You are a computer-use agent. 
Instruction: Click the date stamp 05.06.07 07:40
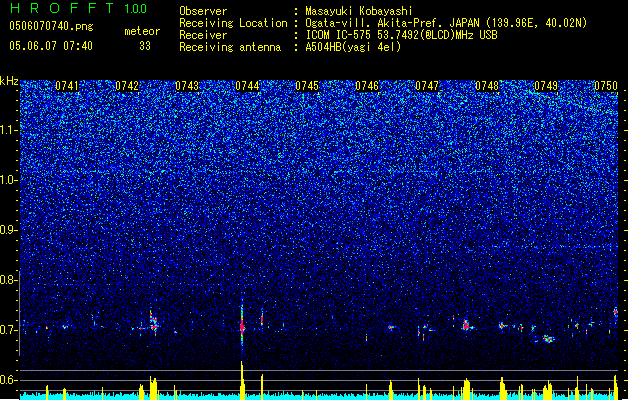[51, 46]
